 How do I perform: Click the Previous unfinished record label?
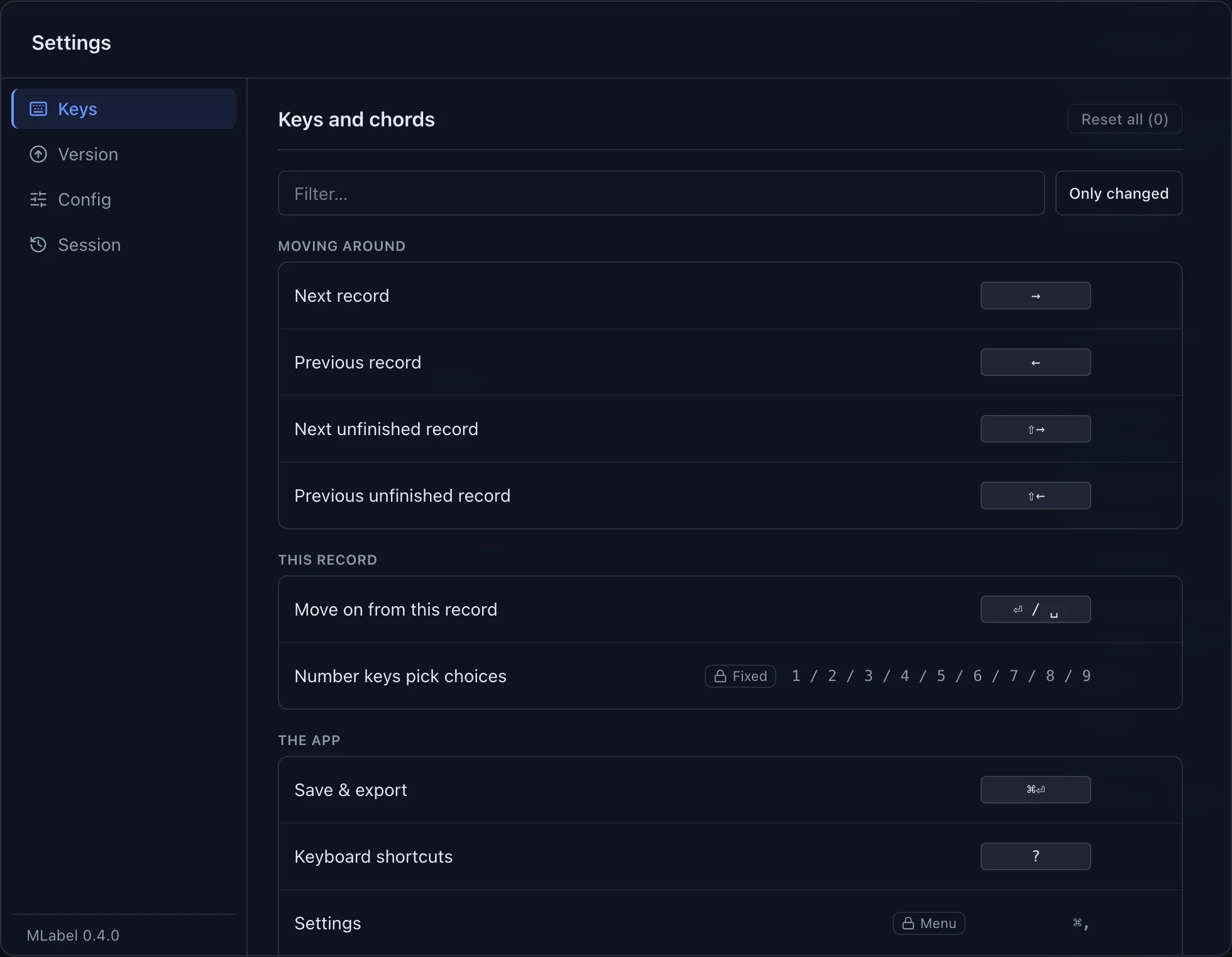pyautogui.click(x=402, y=495)
